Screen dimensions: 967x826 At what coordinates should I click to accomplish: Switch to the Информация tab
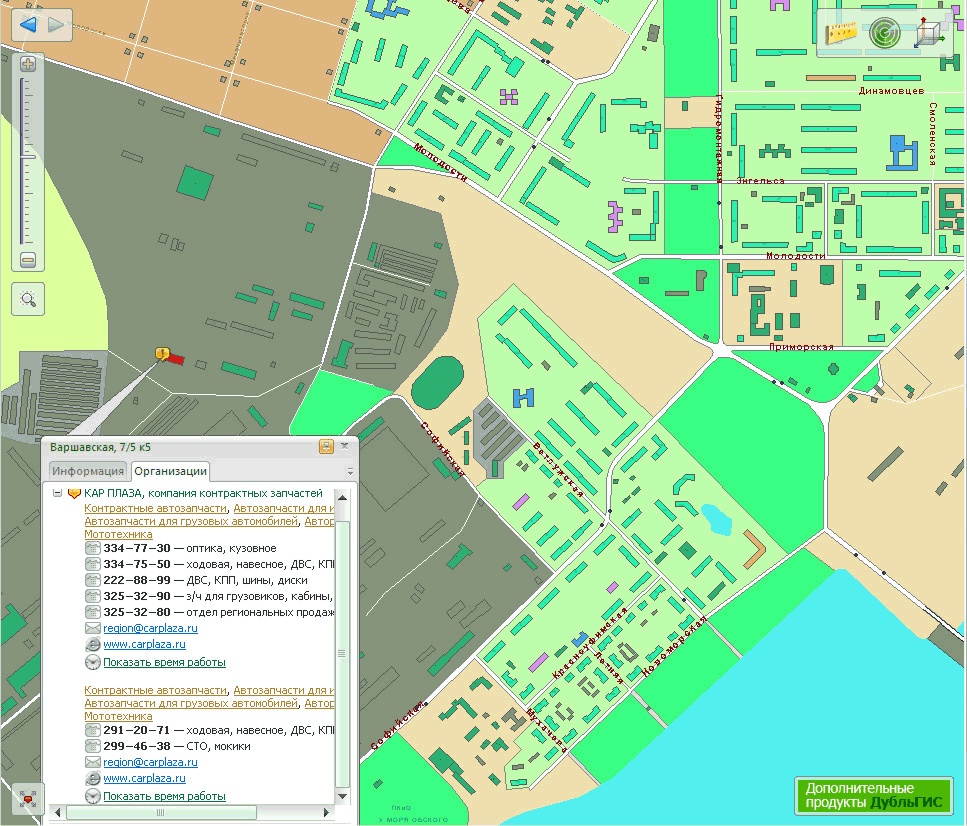click(88, 471)
